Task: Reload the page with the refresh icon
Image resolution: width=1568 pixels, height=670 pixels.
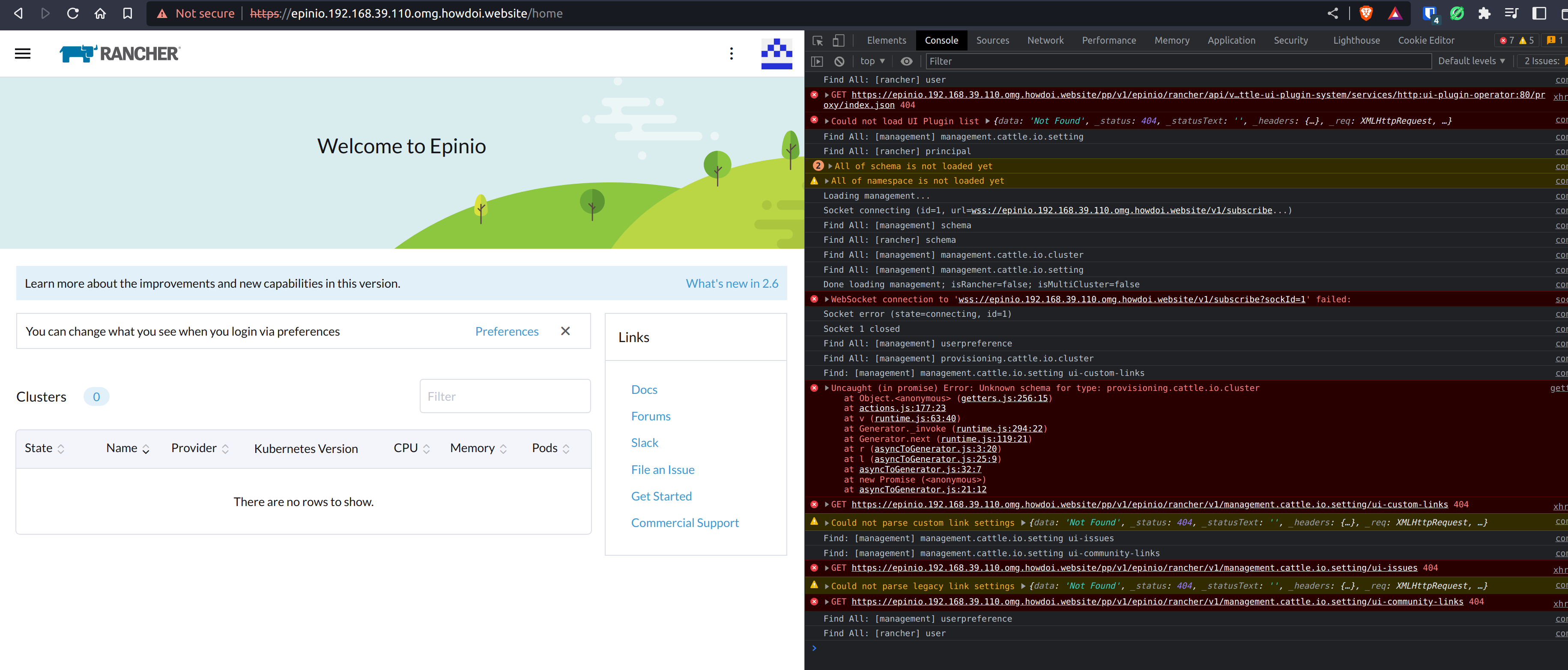Action: 72,13
